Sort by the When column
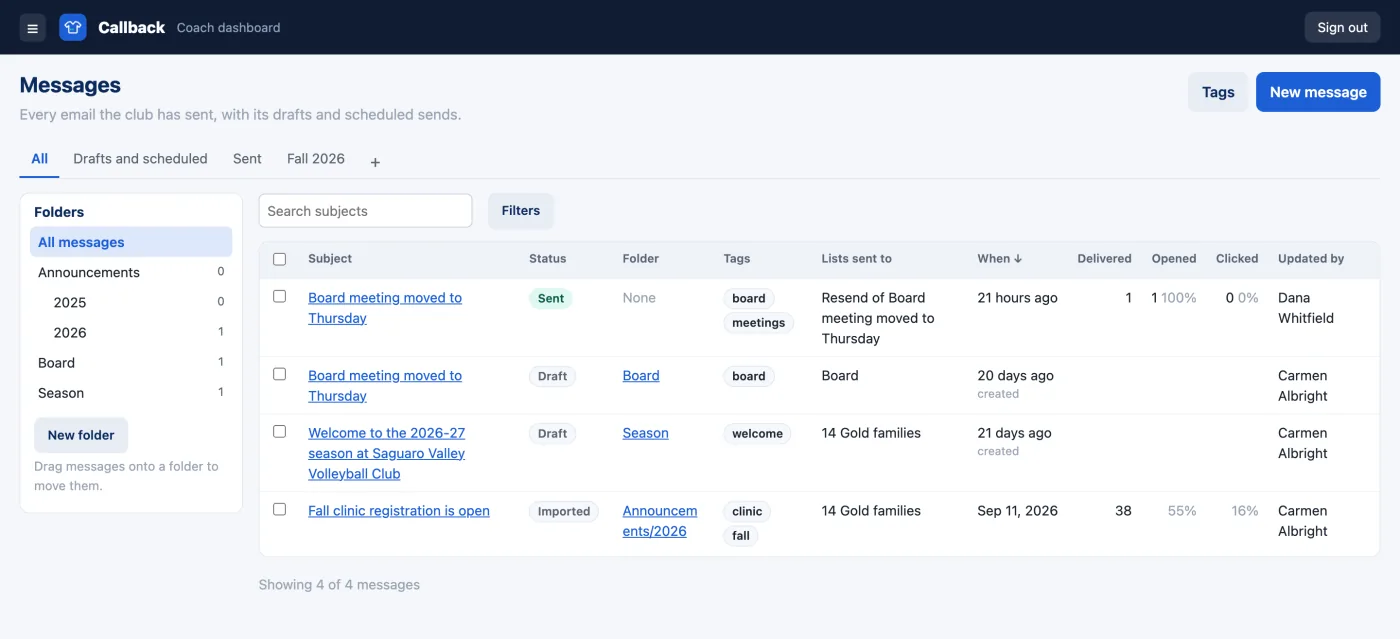The width and height of the screenshot is (1400, 639). (999, 258)
